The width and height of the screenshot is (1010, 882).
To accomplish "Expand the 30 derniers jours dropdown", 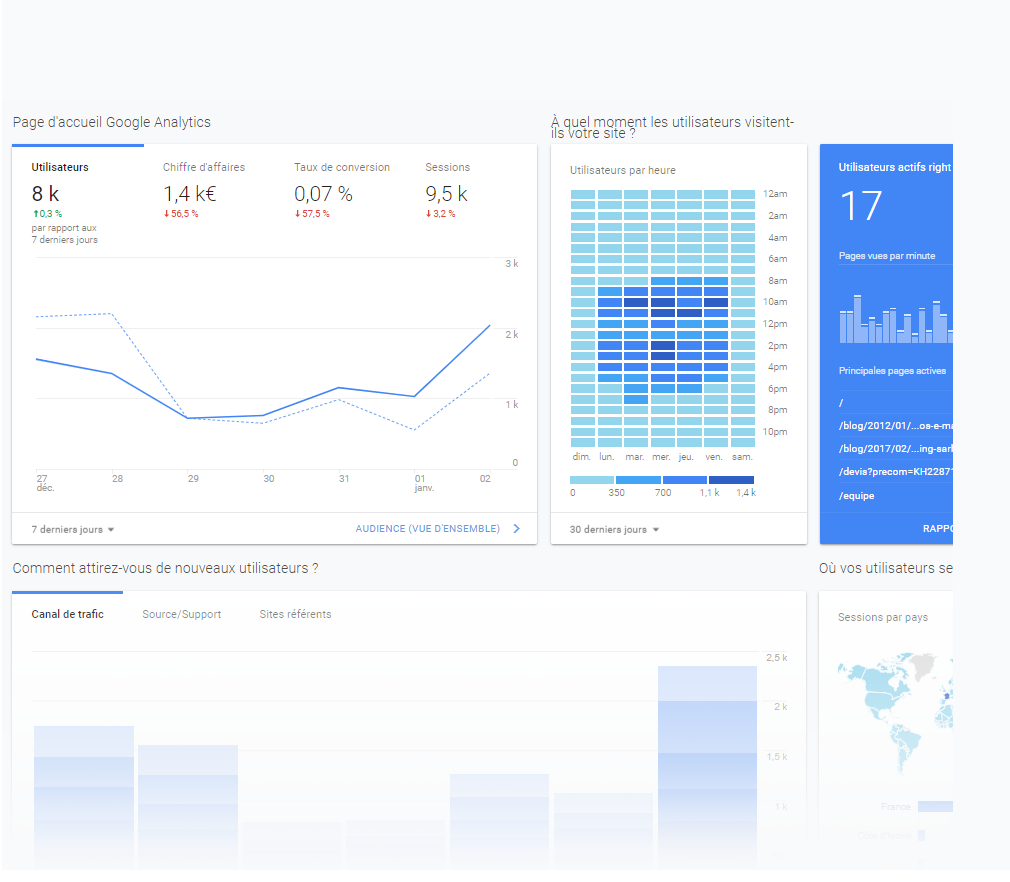I will coord(614,529).
